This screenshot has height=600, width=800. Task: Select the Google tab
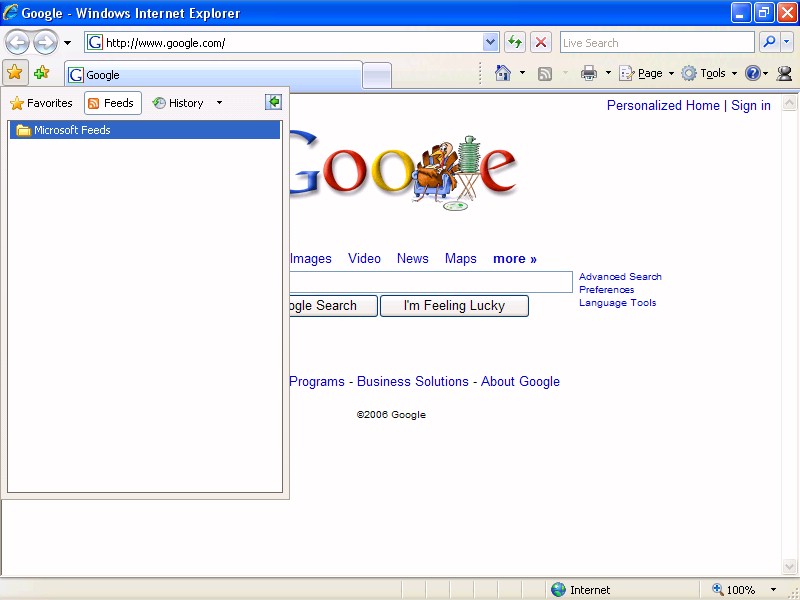213,75
